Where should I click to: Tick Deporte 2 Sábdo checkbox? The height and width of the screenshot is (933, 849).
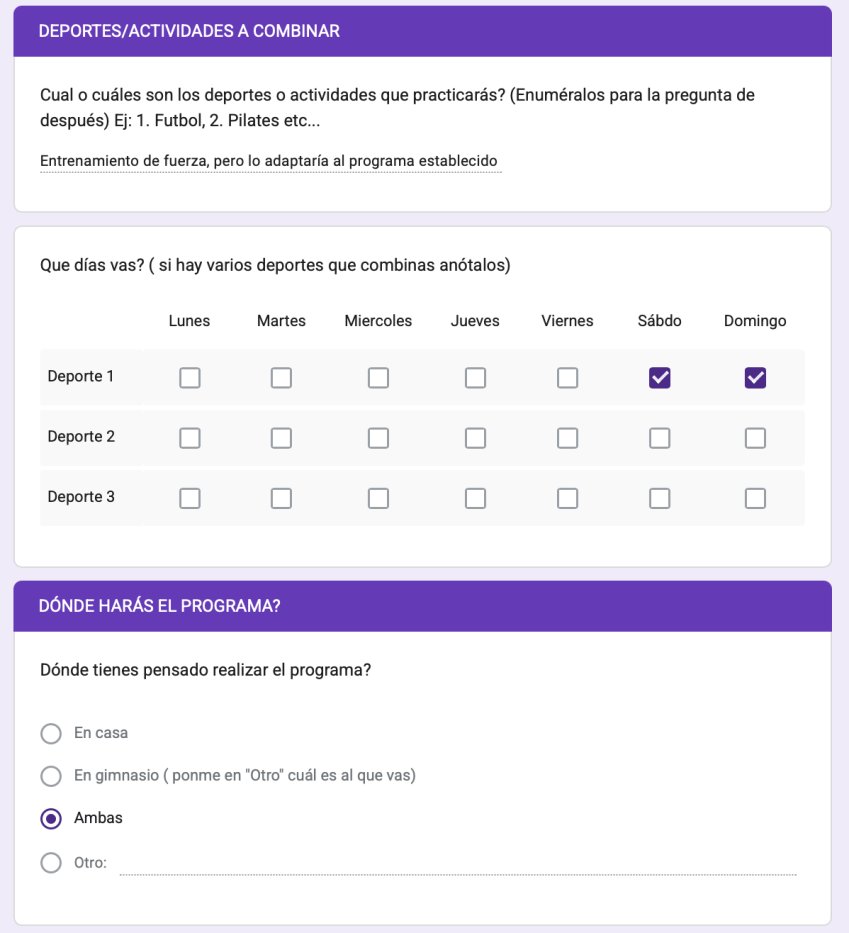pos(660,438)
